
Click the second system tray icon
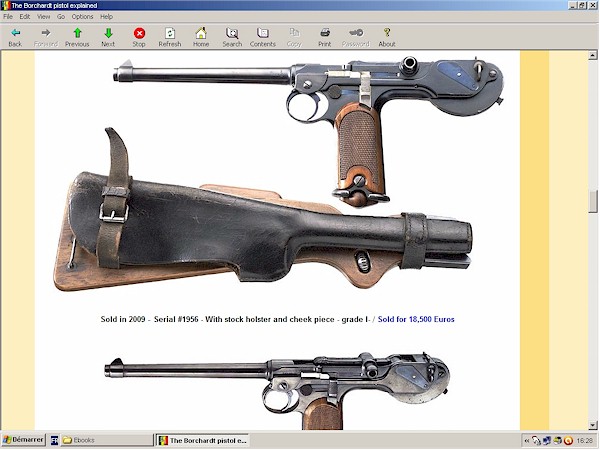pyautogui.click(x=547, y=441)
